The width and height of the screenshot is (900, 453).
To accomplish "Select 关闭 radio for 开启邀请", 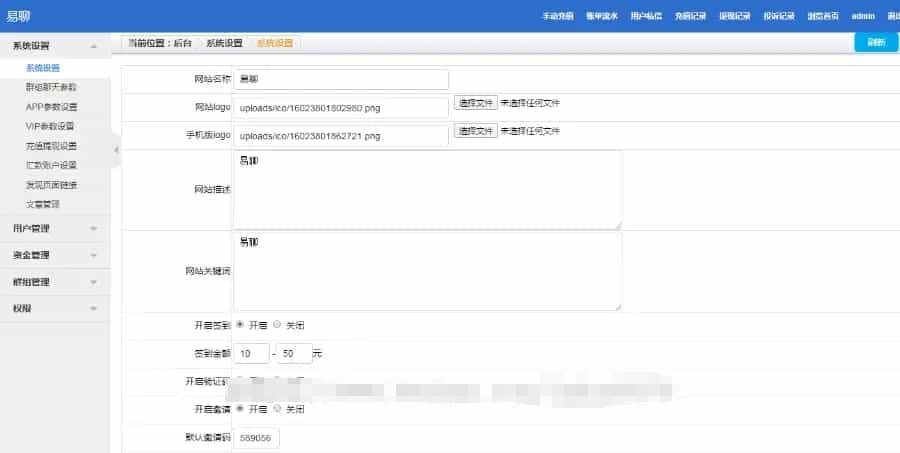I will 277,409.
